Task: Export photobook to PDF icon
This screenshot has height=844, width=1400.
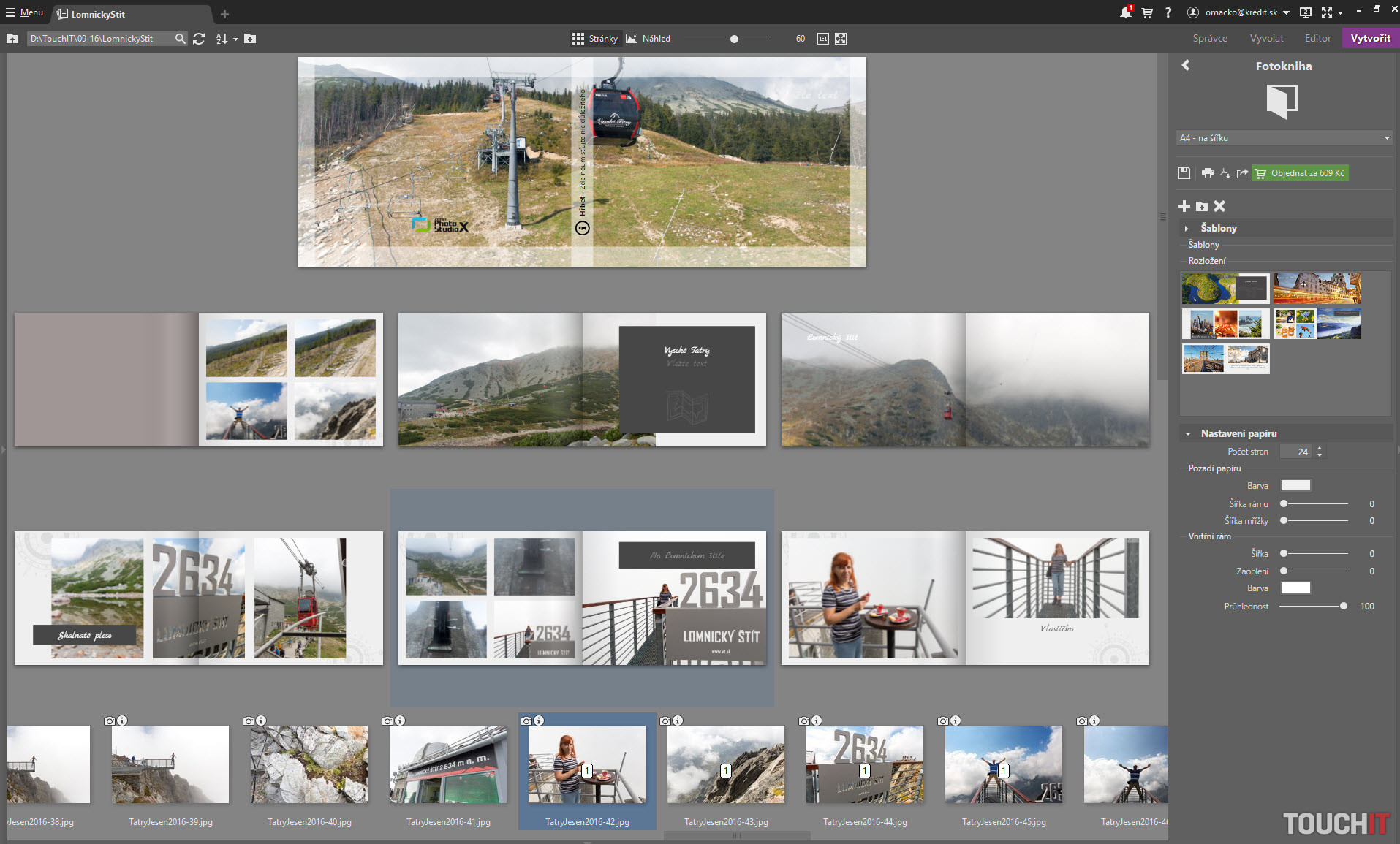Action: tap(1225, 173)
